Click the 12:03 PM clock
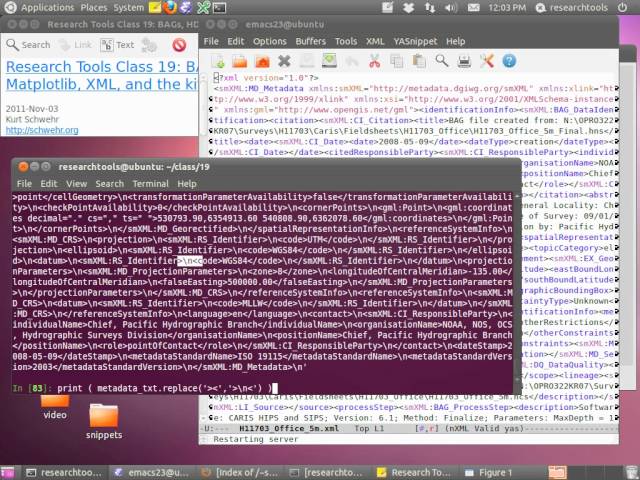Screen dimensions: 640x480 [507, 7]
